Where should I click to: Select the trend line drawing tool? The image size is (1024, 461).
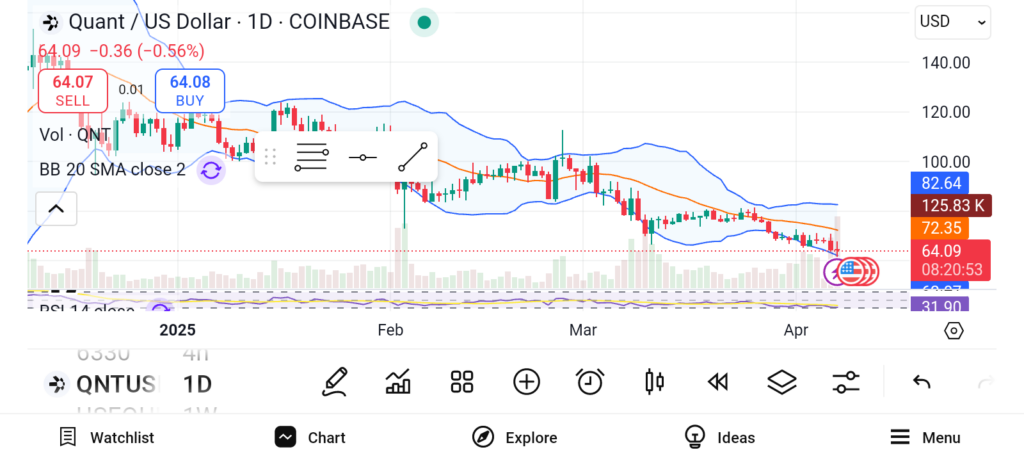click(x=413, y=157)
